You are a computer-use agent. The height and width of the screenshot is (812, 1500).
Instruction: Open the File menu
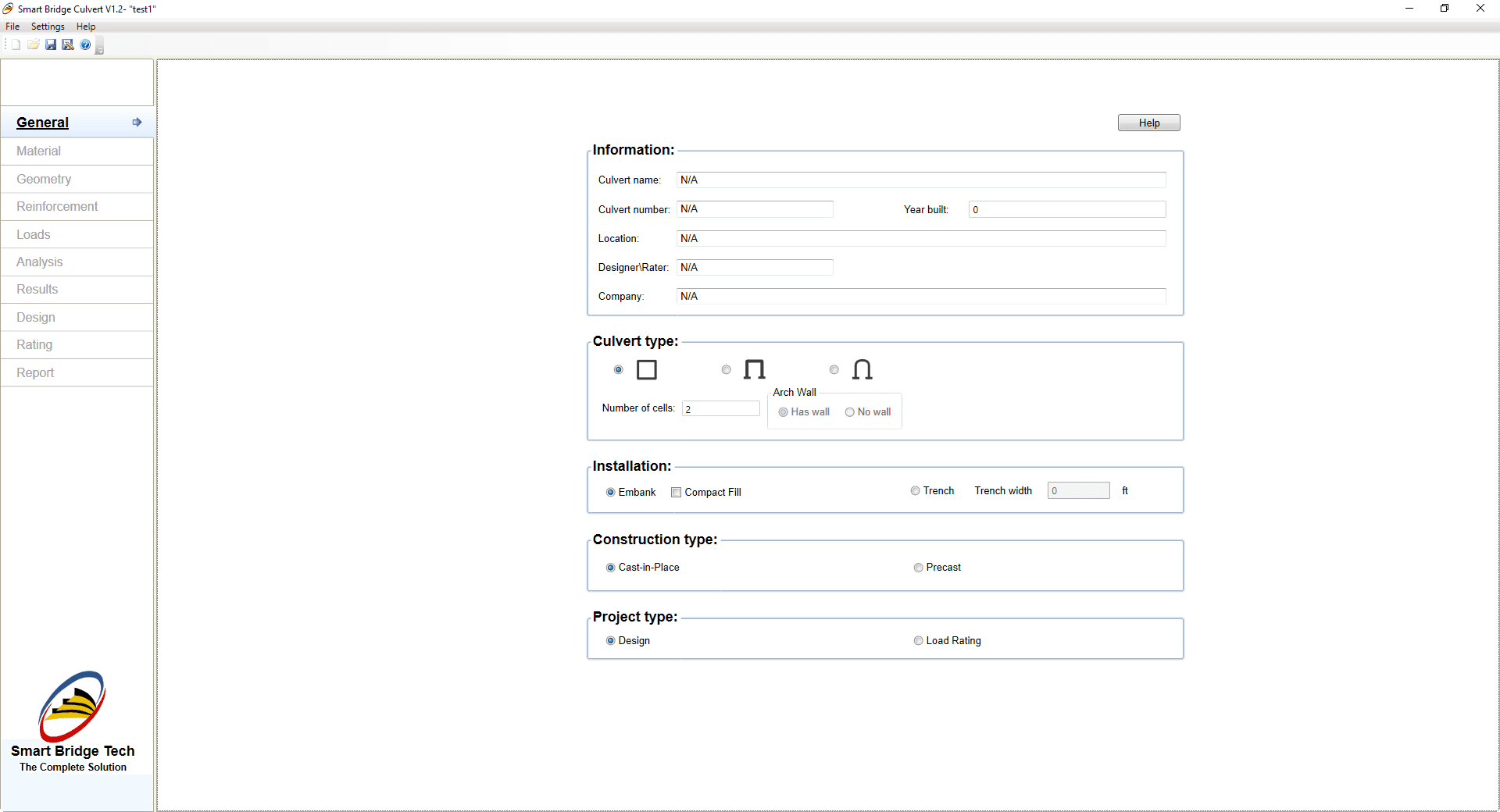12,27
